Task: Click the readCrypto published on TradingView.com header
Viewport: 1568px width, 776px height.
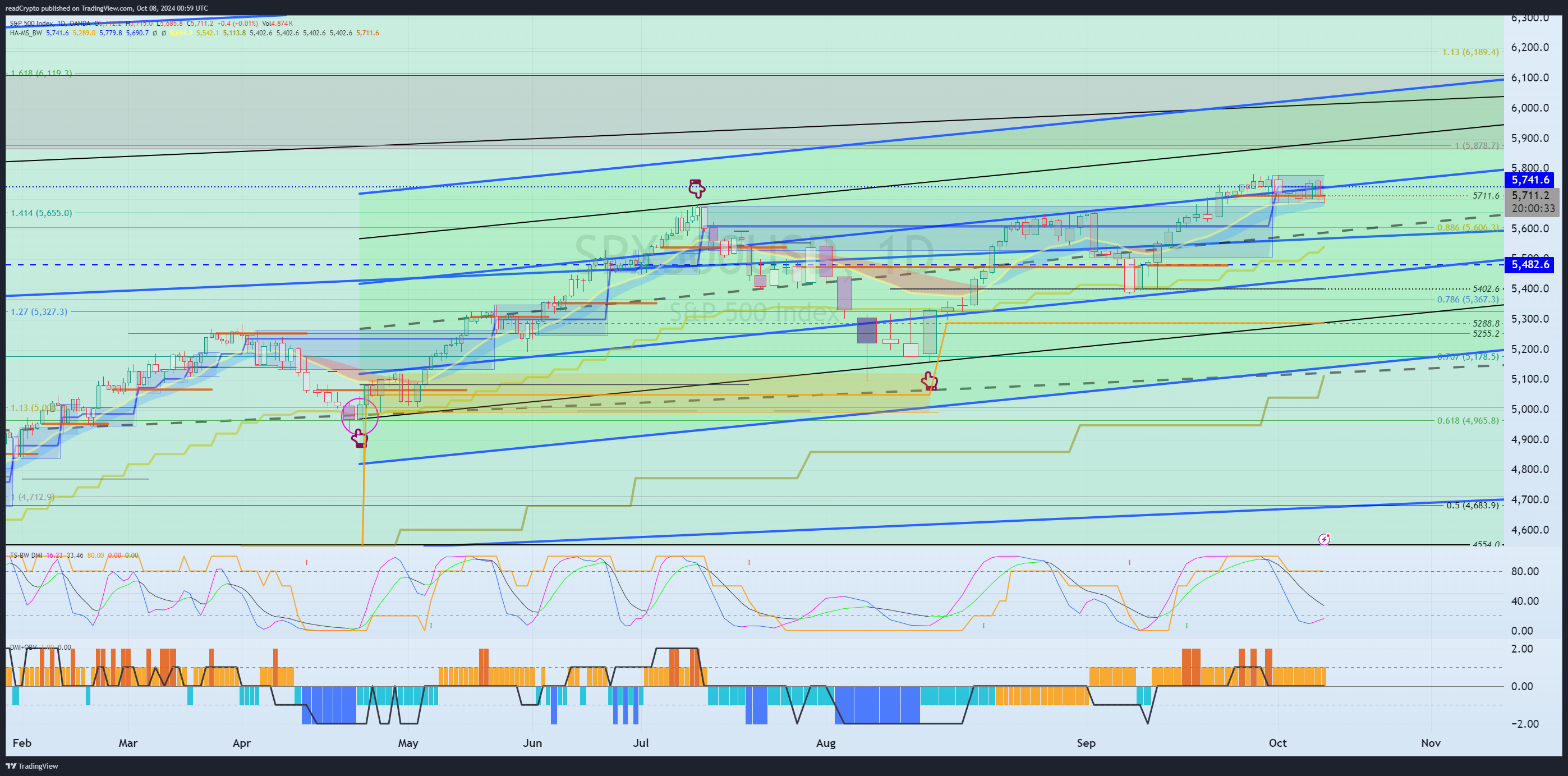Action: (107, 8)
